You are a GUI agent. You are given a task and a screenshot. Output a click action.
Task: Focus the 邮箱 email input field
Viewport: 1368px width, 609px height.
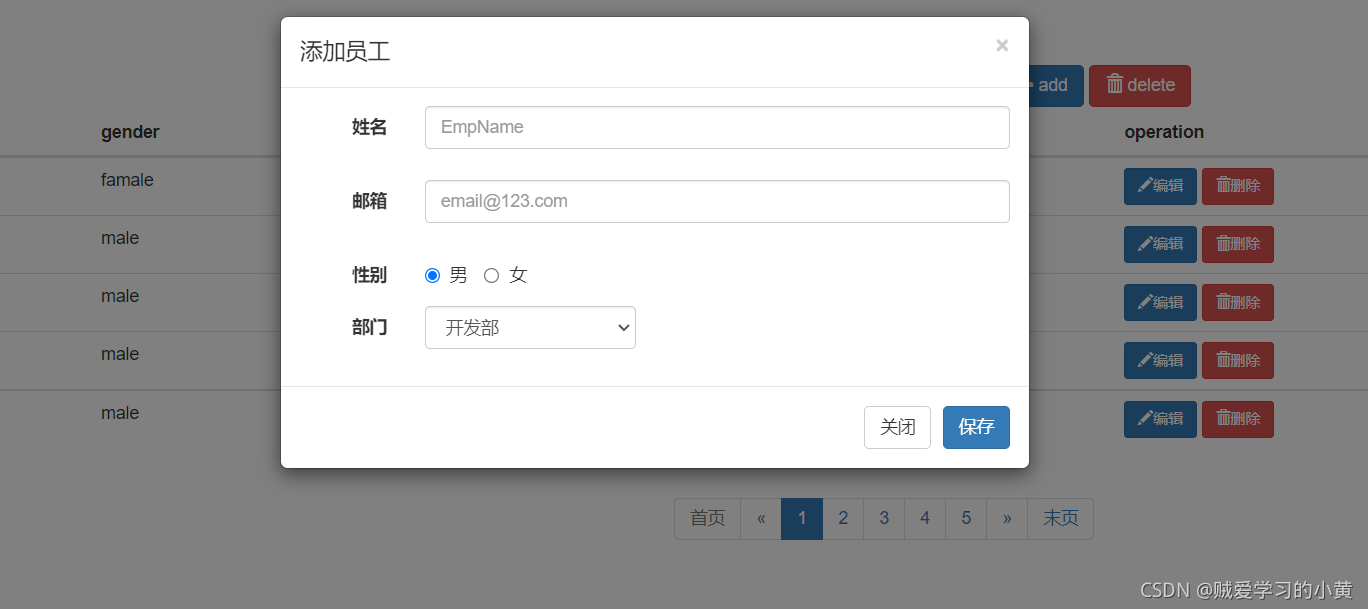coord(717,201)
